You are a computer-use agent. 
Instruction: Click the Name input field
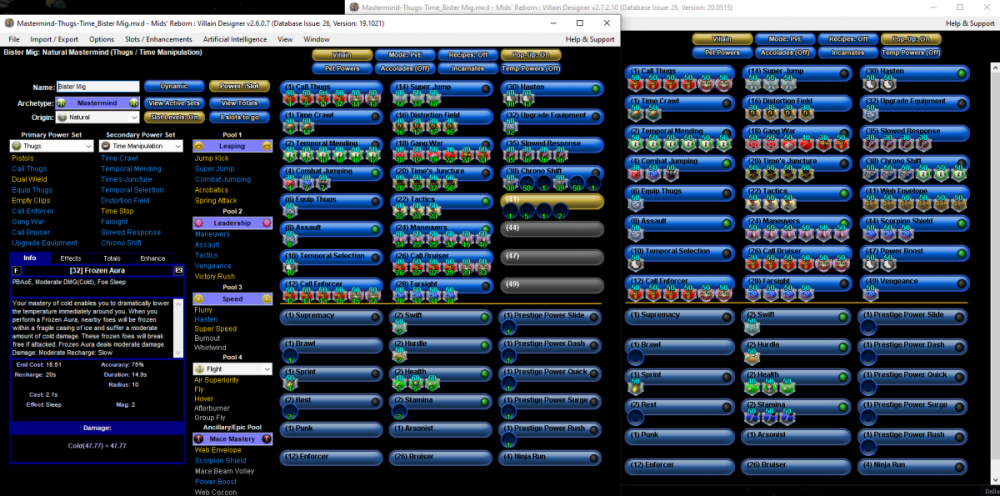[97, 86]
